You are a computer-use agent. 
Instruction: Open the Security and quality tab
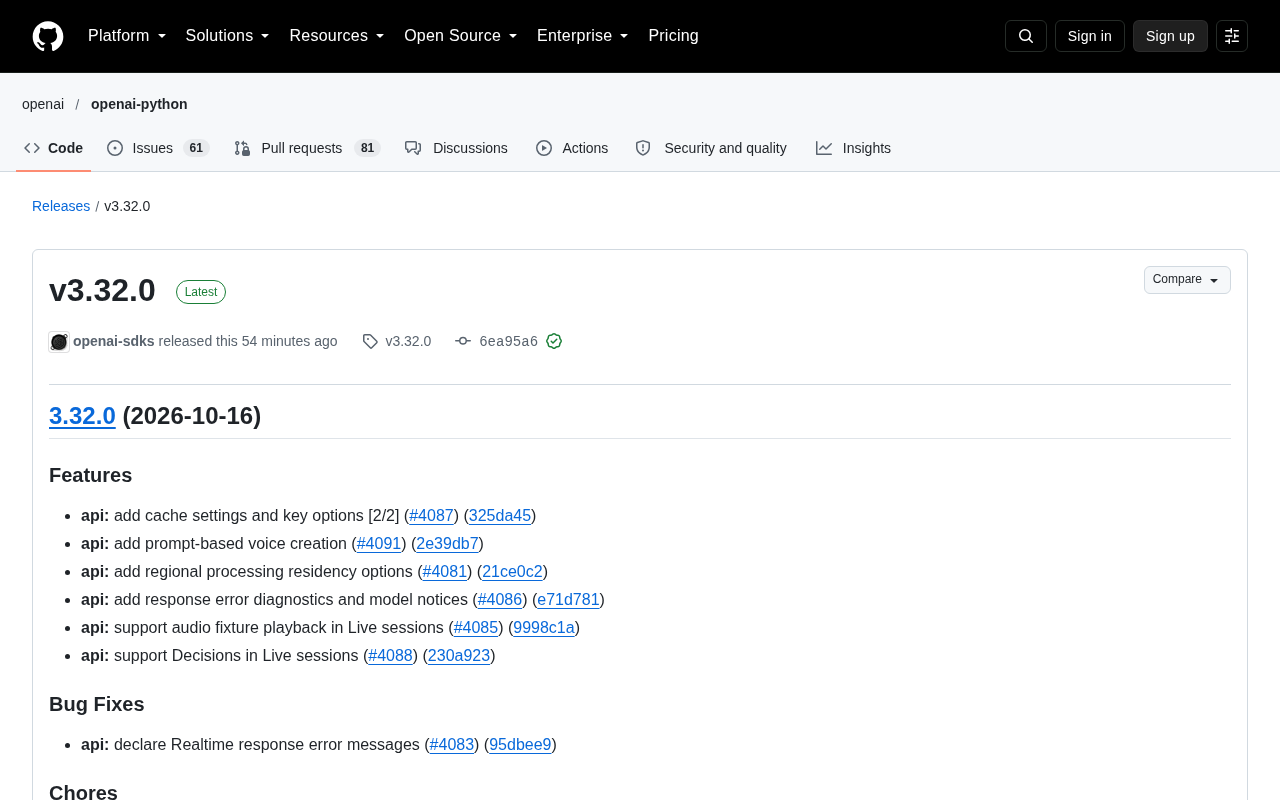(711, 148)
